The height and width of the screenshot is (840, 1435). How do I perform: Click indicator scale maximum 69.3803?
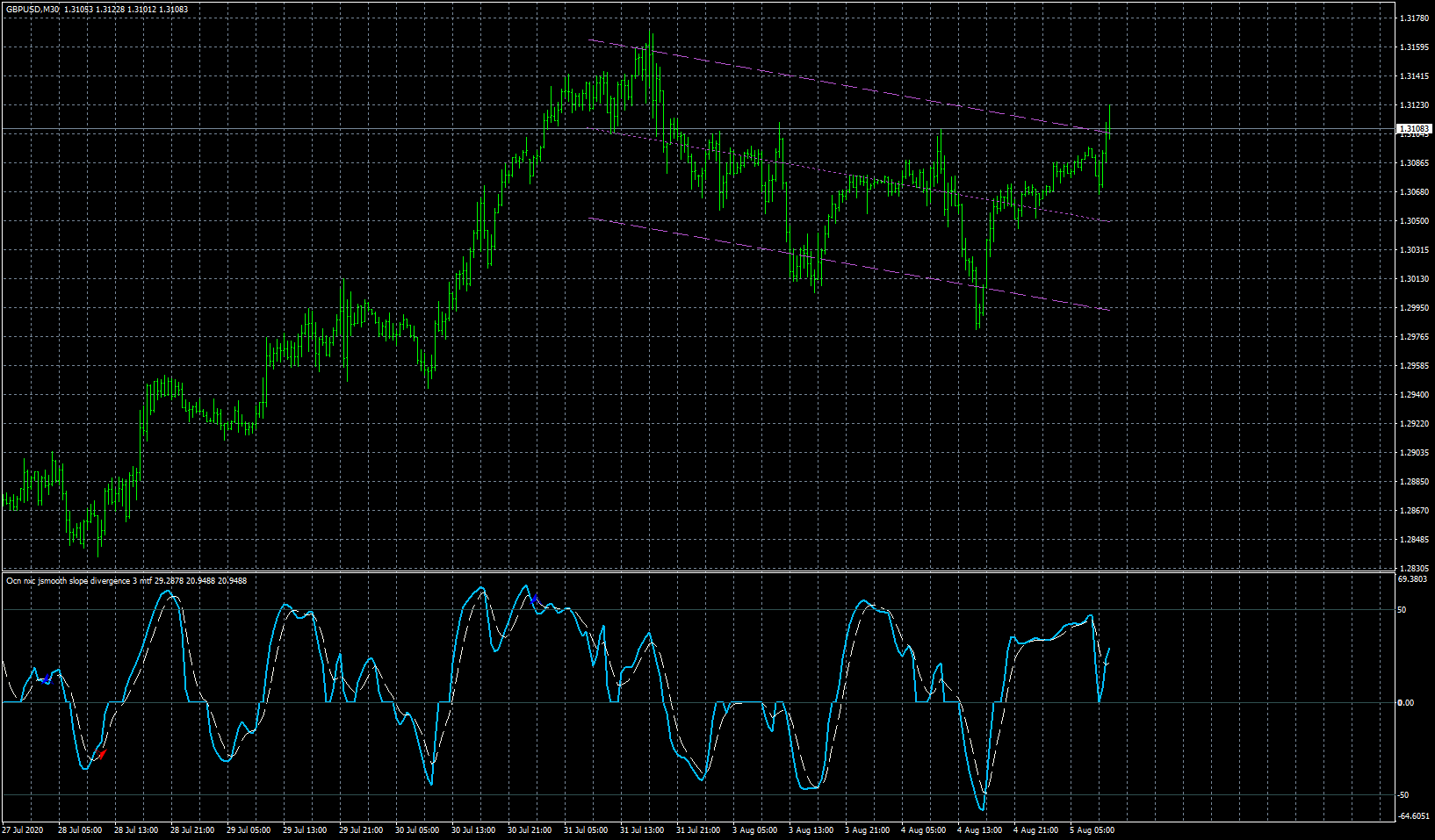[x=1412, y=579]
